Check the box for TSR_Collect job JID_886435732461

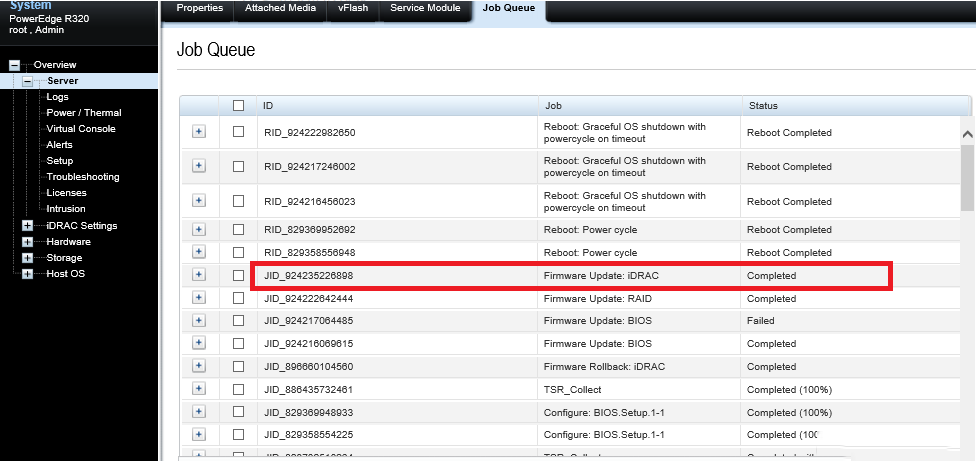coord(238,389)
